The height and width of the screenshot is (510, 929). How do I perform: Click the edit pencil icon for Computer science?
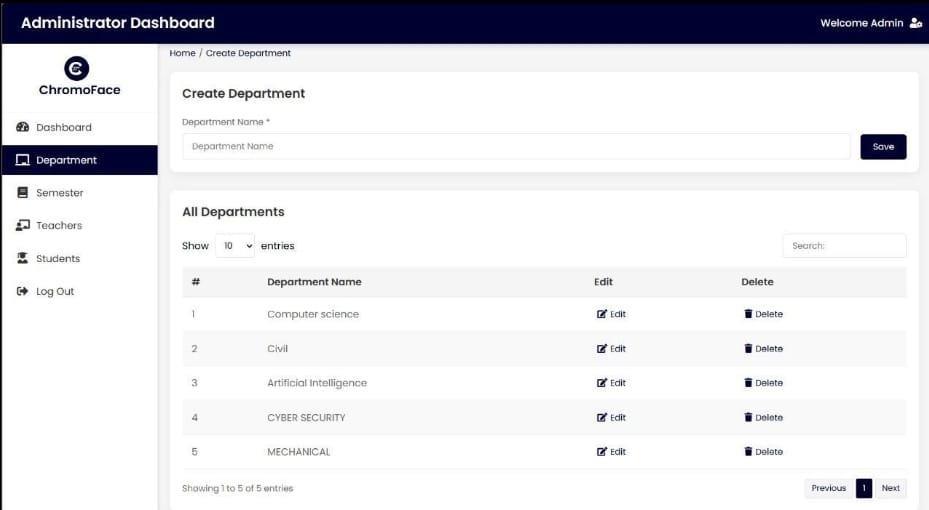point(602,314)
